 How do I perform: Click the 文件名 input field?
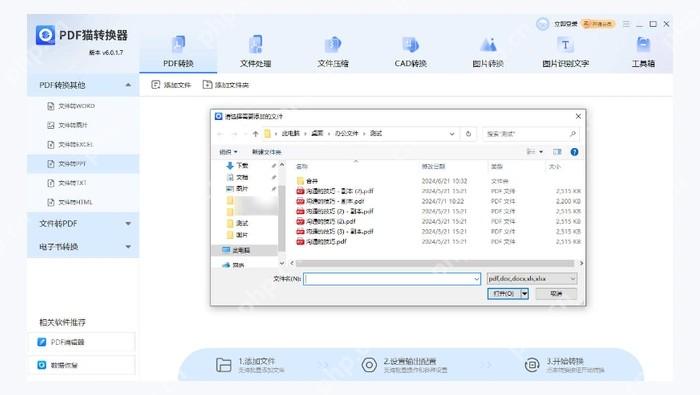tap(392, 279)
